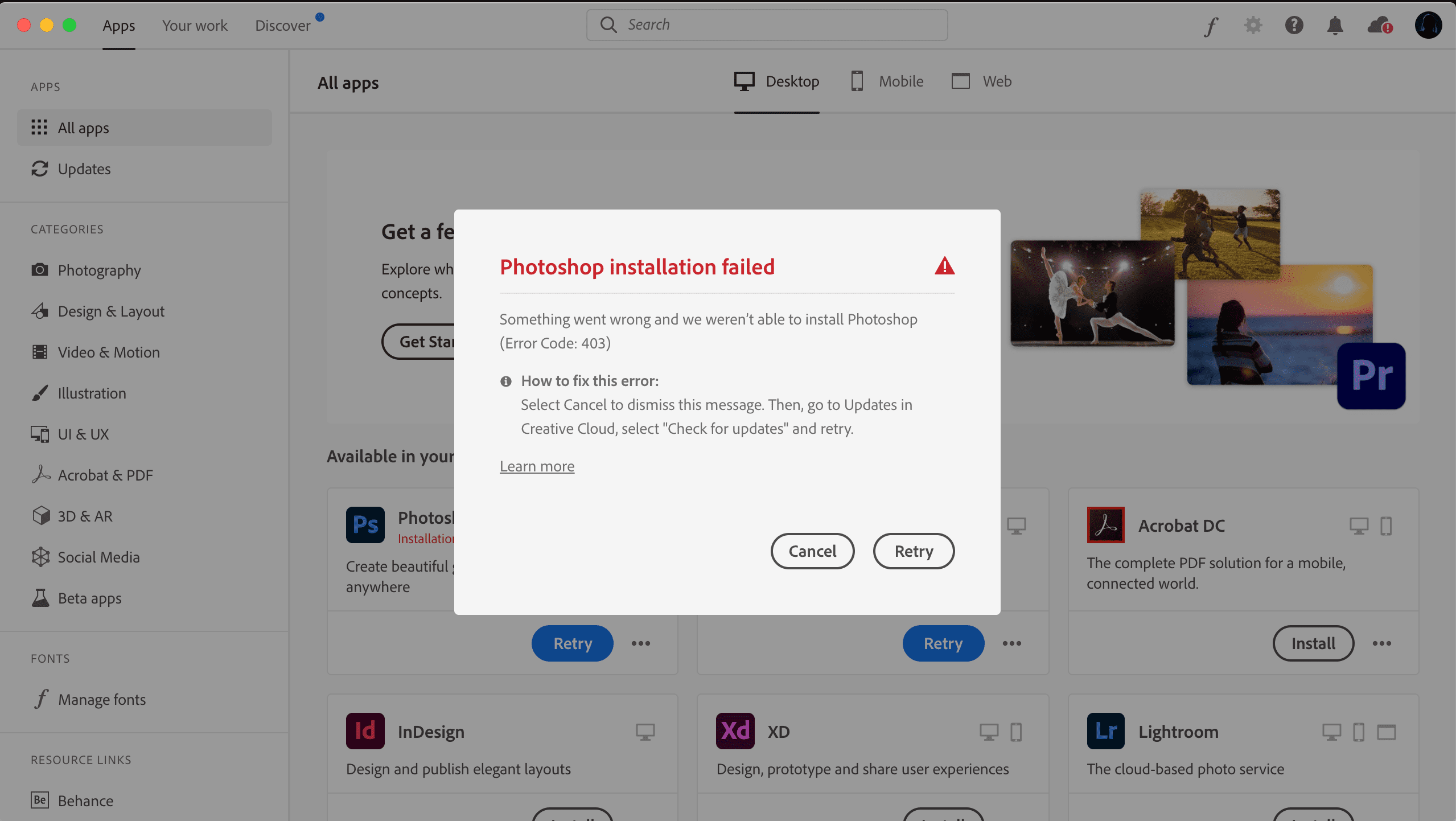Switch to the Web tab

[982, 81]
